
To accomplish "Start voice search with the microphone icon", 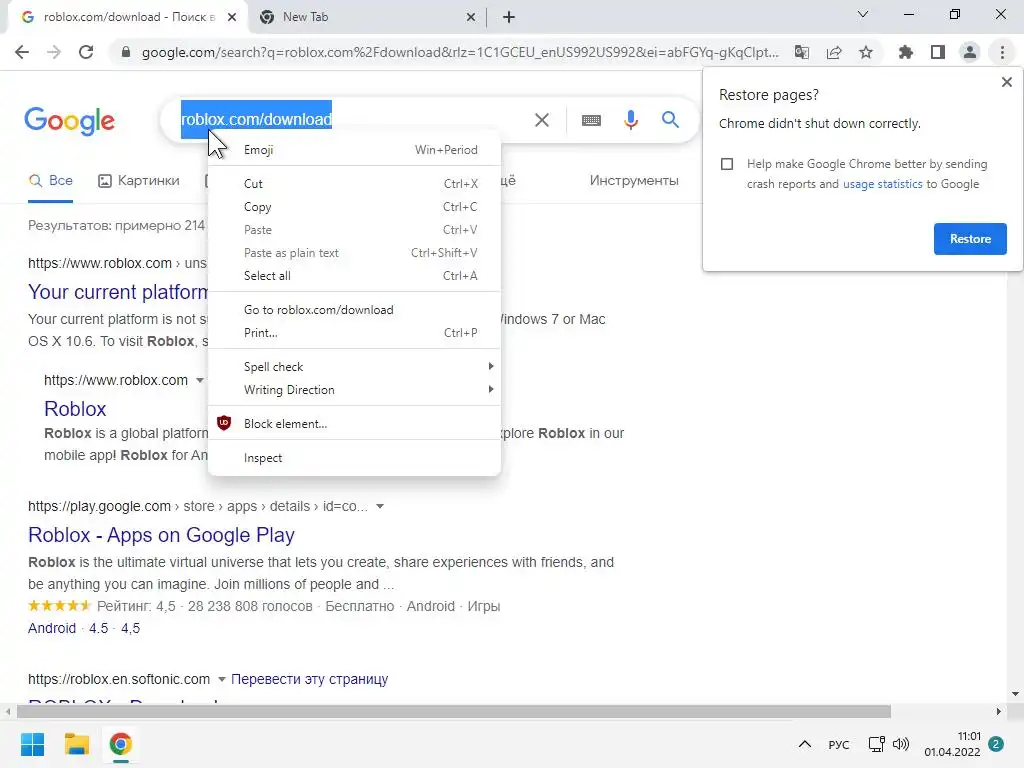I will click(631, 120).
